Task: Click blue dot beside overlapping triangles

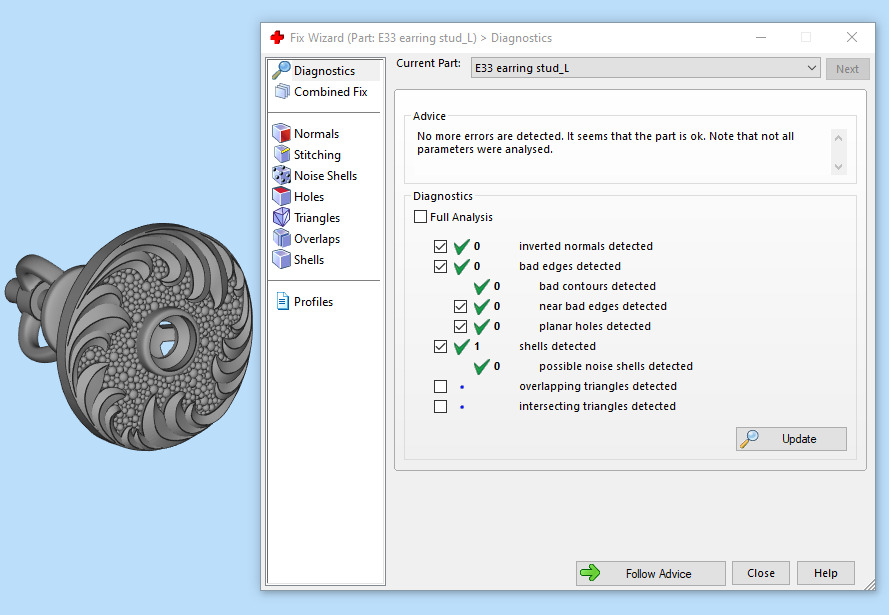Action: click(x=462, y=387)
